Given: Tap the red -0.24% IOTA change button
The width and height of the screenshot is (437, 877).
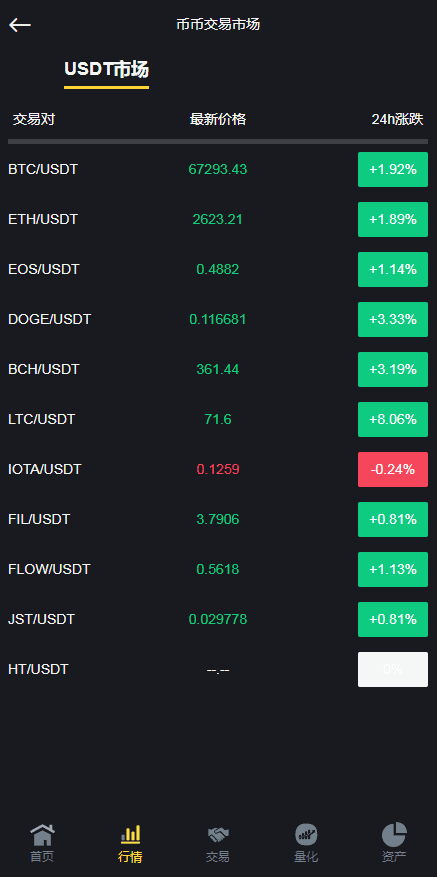Looking at the screenshot, I should [393, 469].
